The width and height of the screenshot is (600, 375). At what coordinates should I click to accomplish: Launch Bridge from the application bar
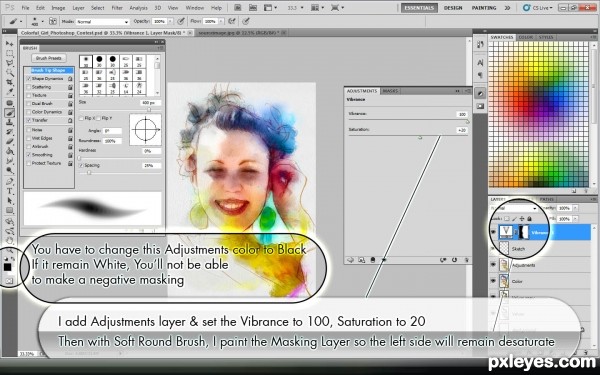[237, 8]
